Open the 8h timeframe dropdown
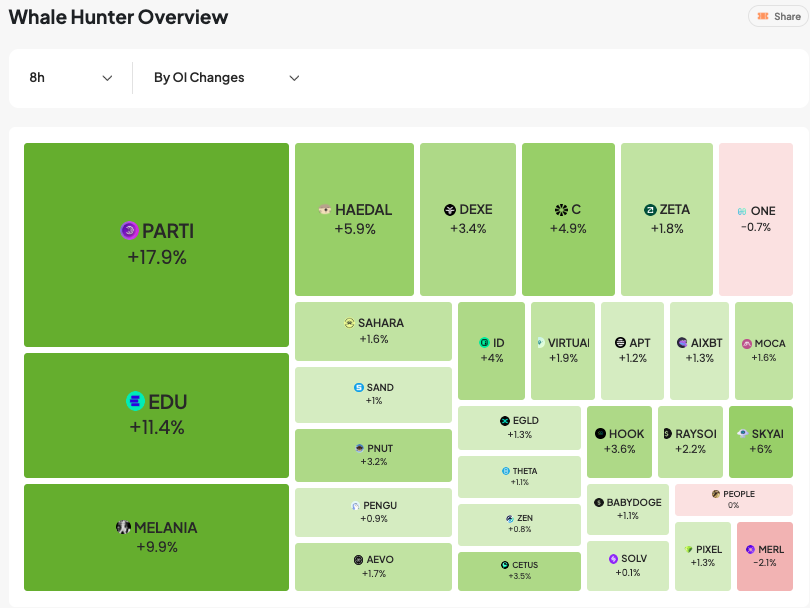The height and width of the screenshot is (608, 810). point(71,78)
